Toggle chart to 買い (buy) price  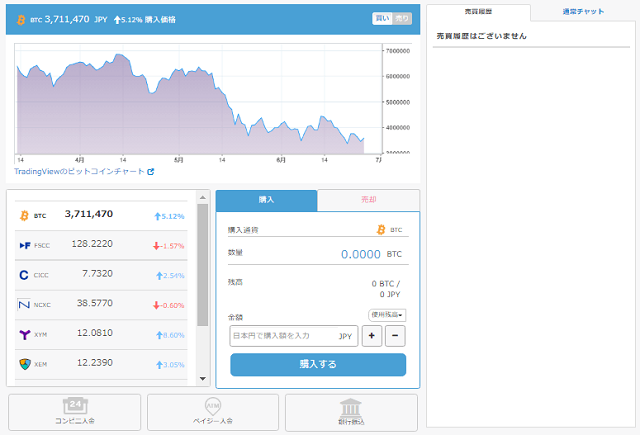click(x=382, y=18)
